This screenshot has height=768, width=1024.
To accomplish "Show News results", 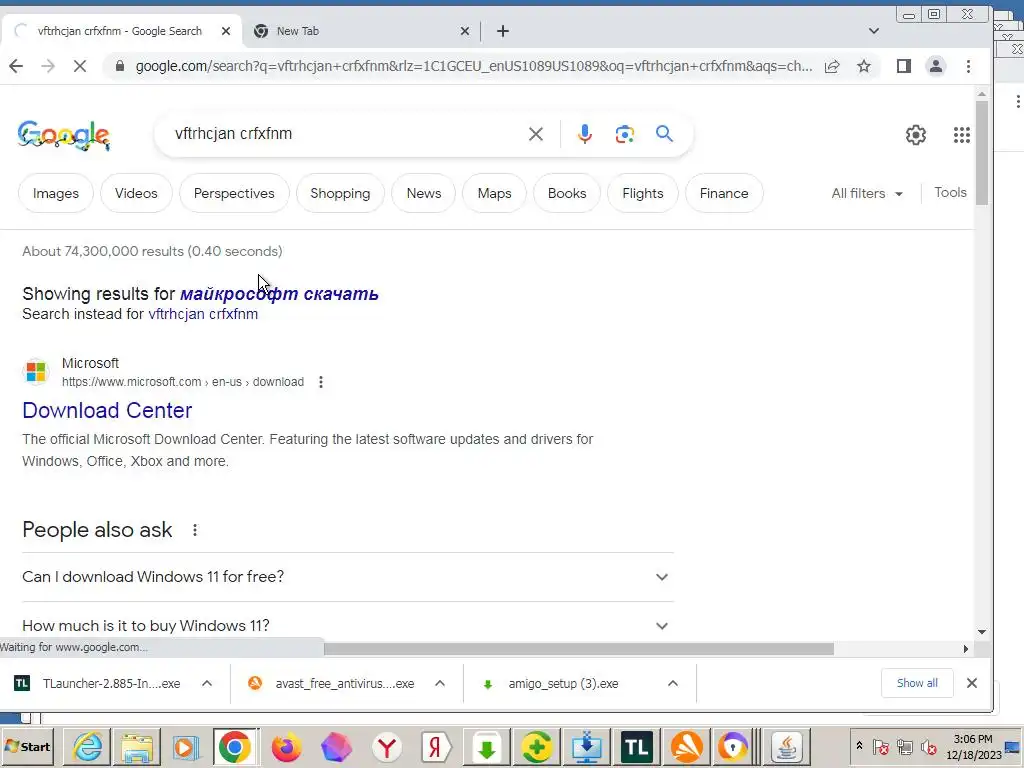I will coord(424,193).
